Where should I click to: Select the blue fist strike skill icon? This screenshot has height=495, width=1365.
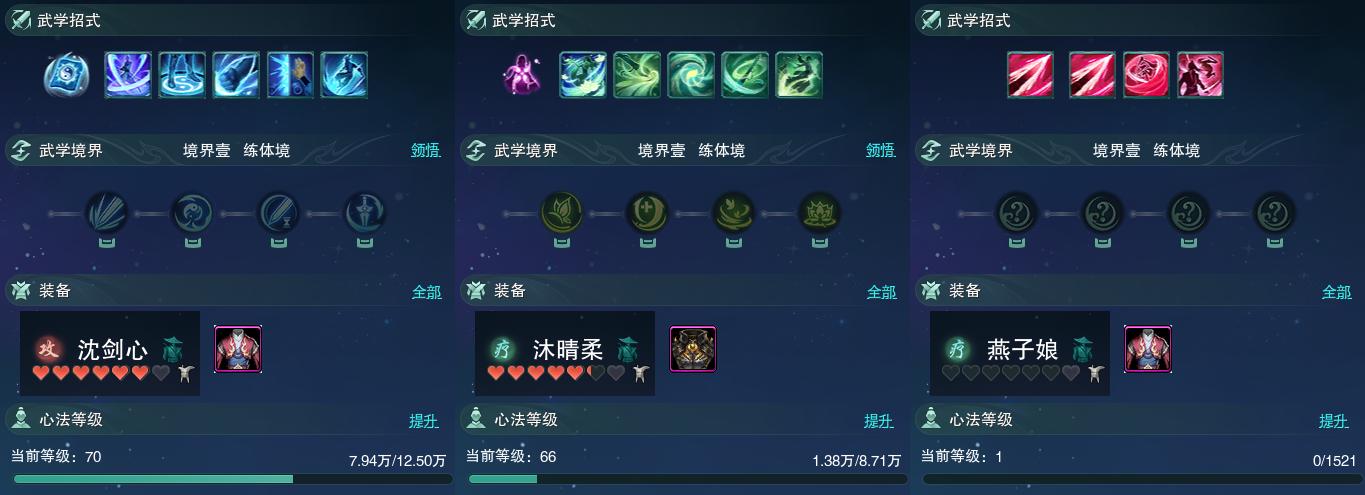[x=236, y=75]
